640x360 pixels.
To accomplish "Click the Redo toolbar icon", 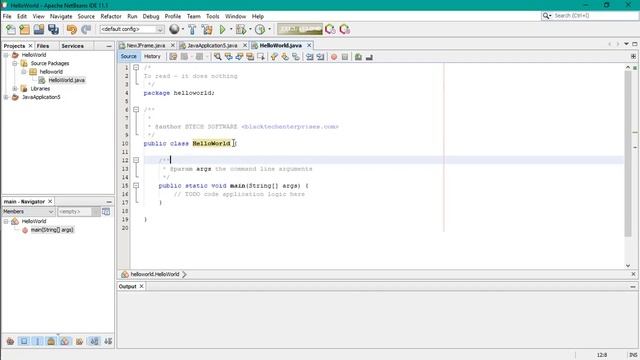I will pyautogui.click(x=86, y=29).
